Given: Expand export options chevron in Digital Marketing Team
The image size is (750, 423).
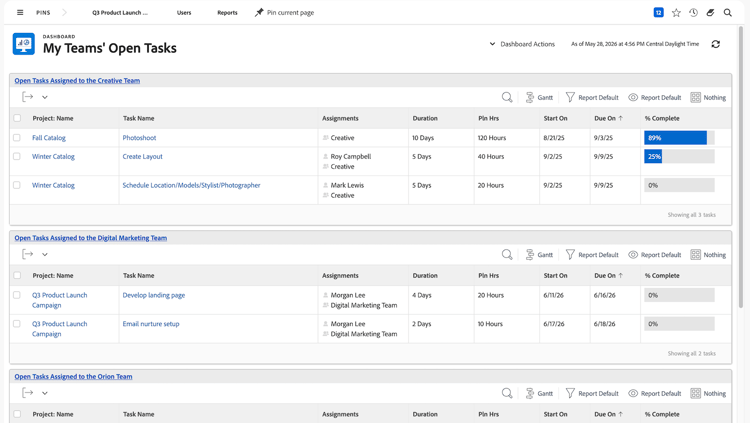Looking at the screenshot, I should point(44,255).
